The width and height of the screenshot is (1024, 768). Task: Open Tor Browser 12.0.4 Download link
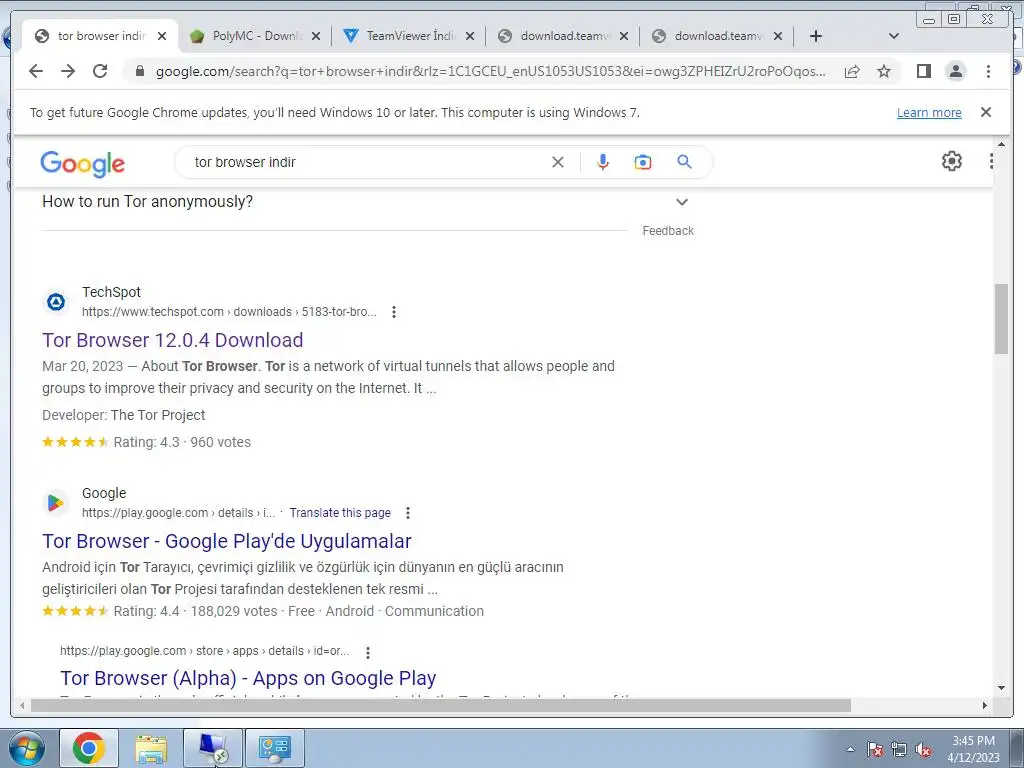pos(172,340)
